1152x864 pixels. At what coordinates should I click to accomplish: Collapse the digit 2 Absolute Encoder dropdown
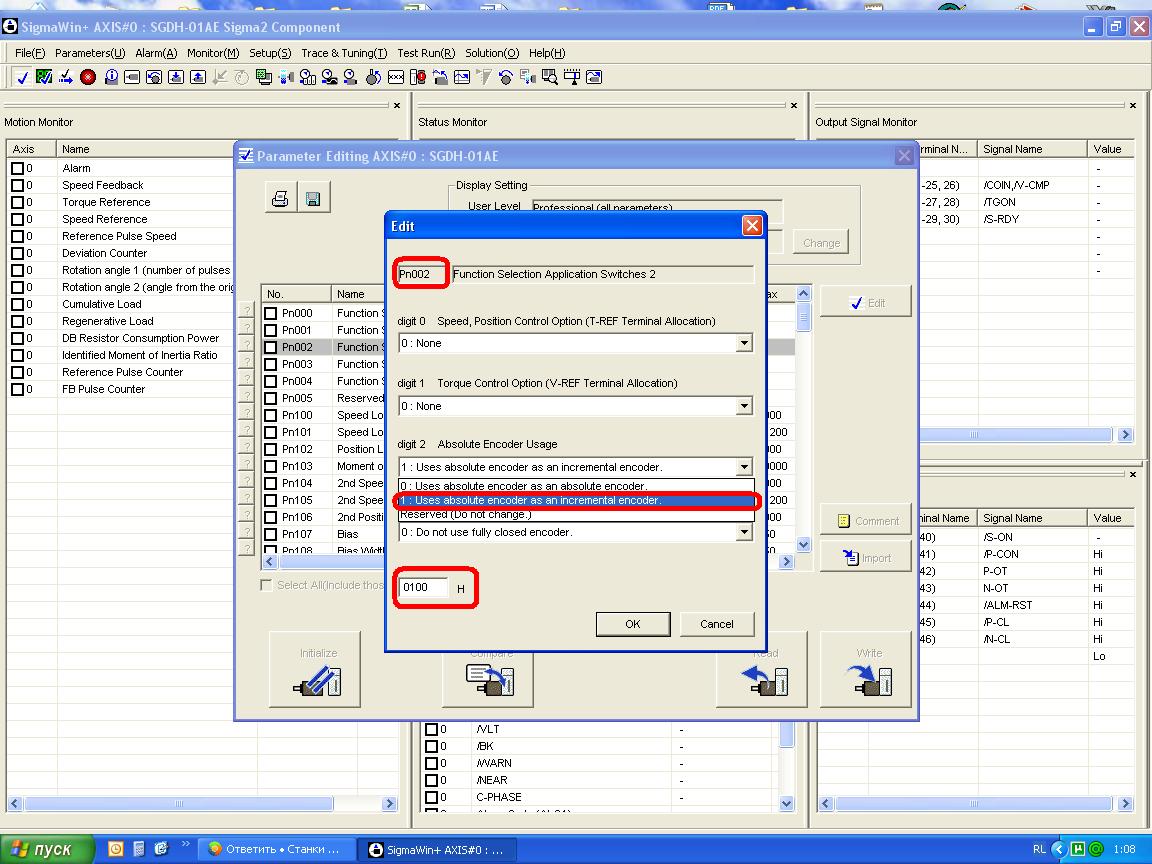(744, 467)
